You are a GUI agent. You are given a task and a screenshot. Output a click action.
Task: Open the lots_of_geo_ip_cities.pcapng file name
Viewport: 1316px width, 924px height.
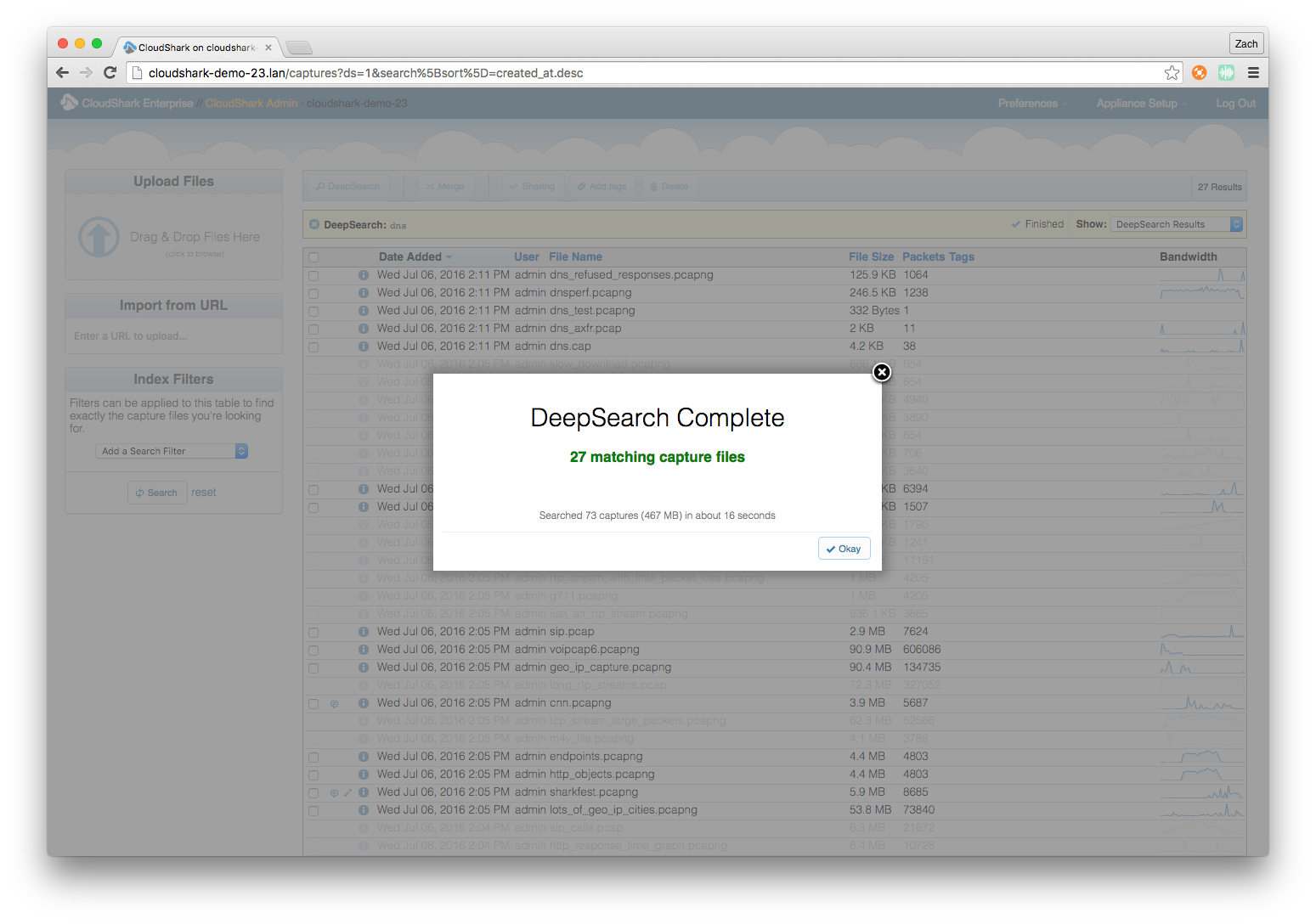pos(624,810)
